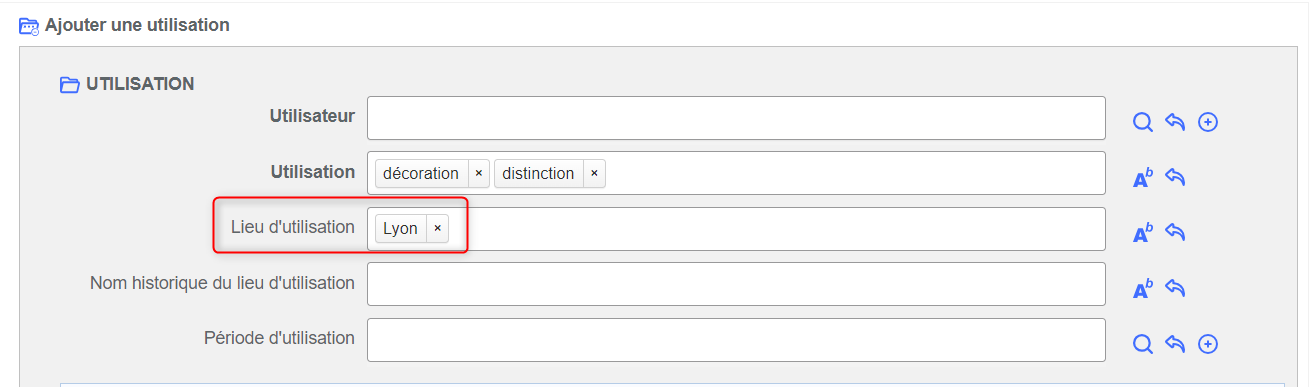Screen dimensions: 1313x387
Task: Click the search magnifier icon beside Utilisateur
Action: pos(1143,122)
